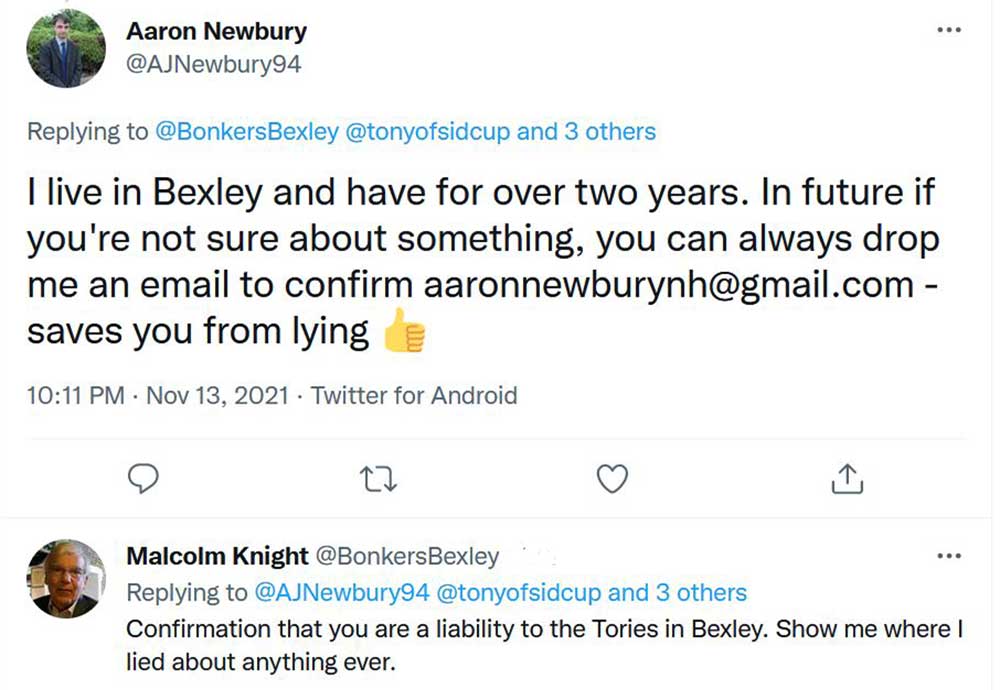Click the 10:11 PM · Nov 13, 2021 timestamp
Screen dimensions: 1000x690
point(159,395)
